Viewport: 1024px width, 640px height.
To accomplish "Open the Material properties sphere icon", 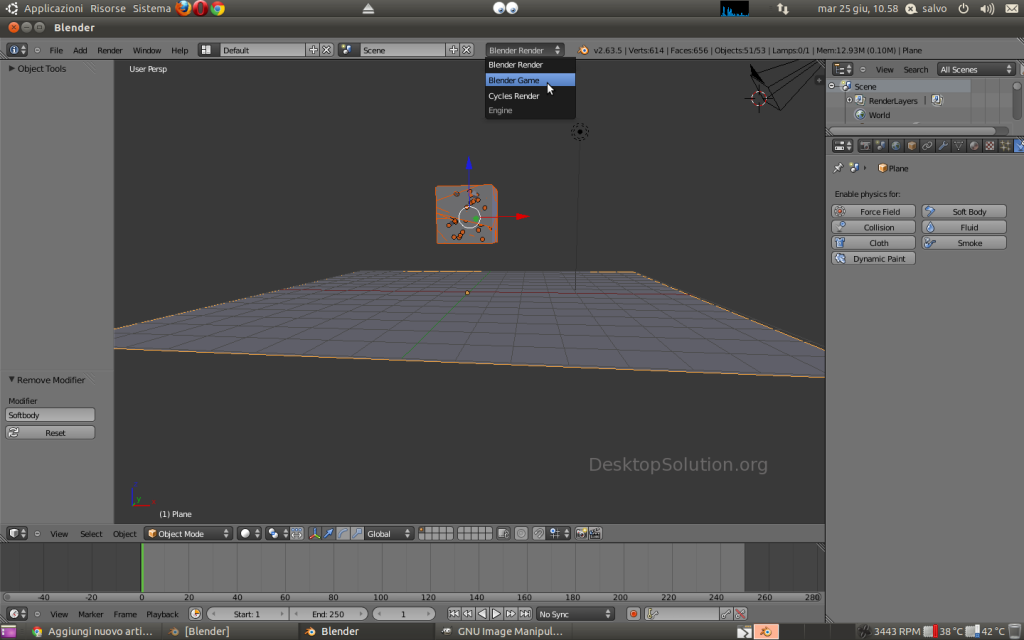I will (974, 146).
